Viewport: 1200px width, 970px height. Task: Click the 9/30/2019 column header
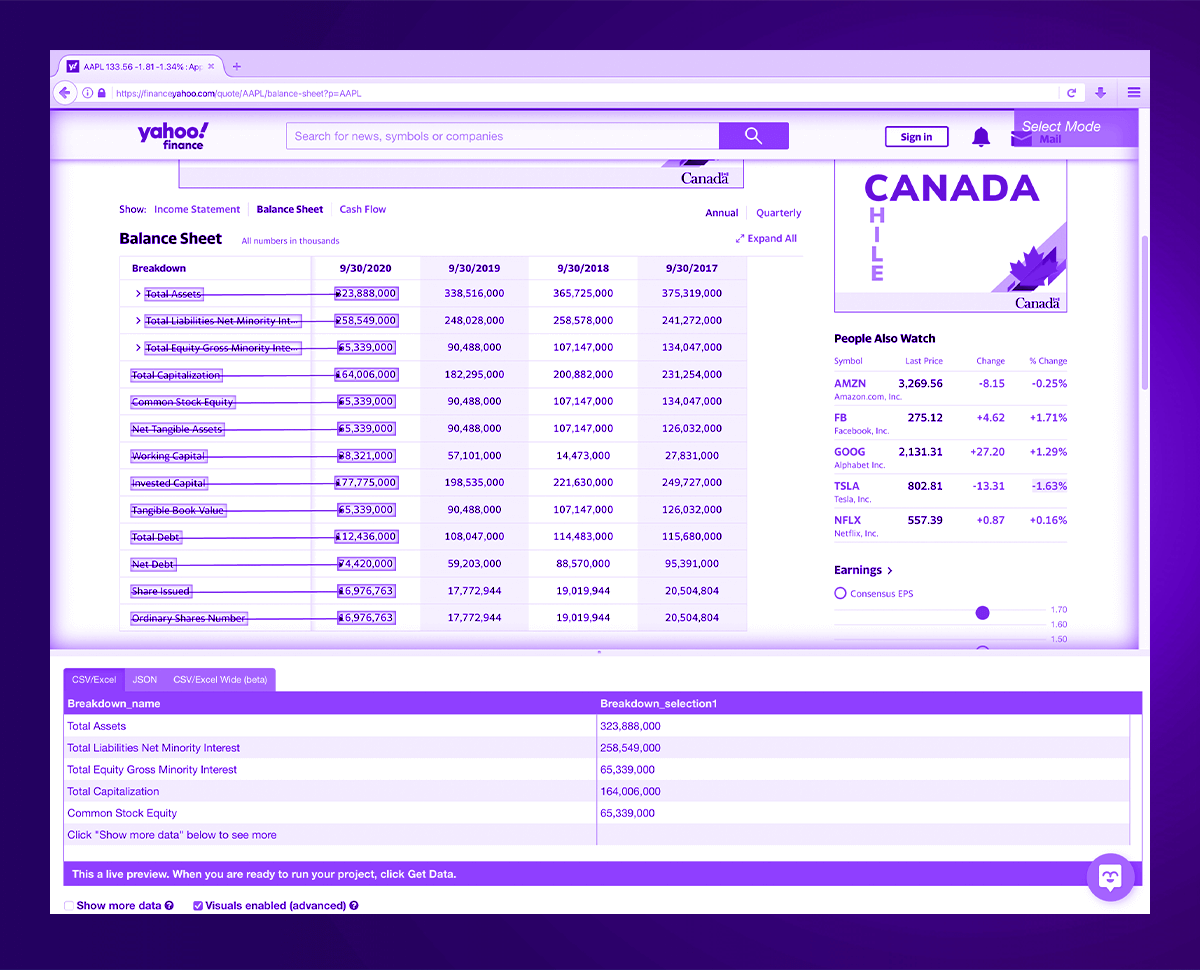[x=475, y=268]
